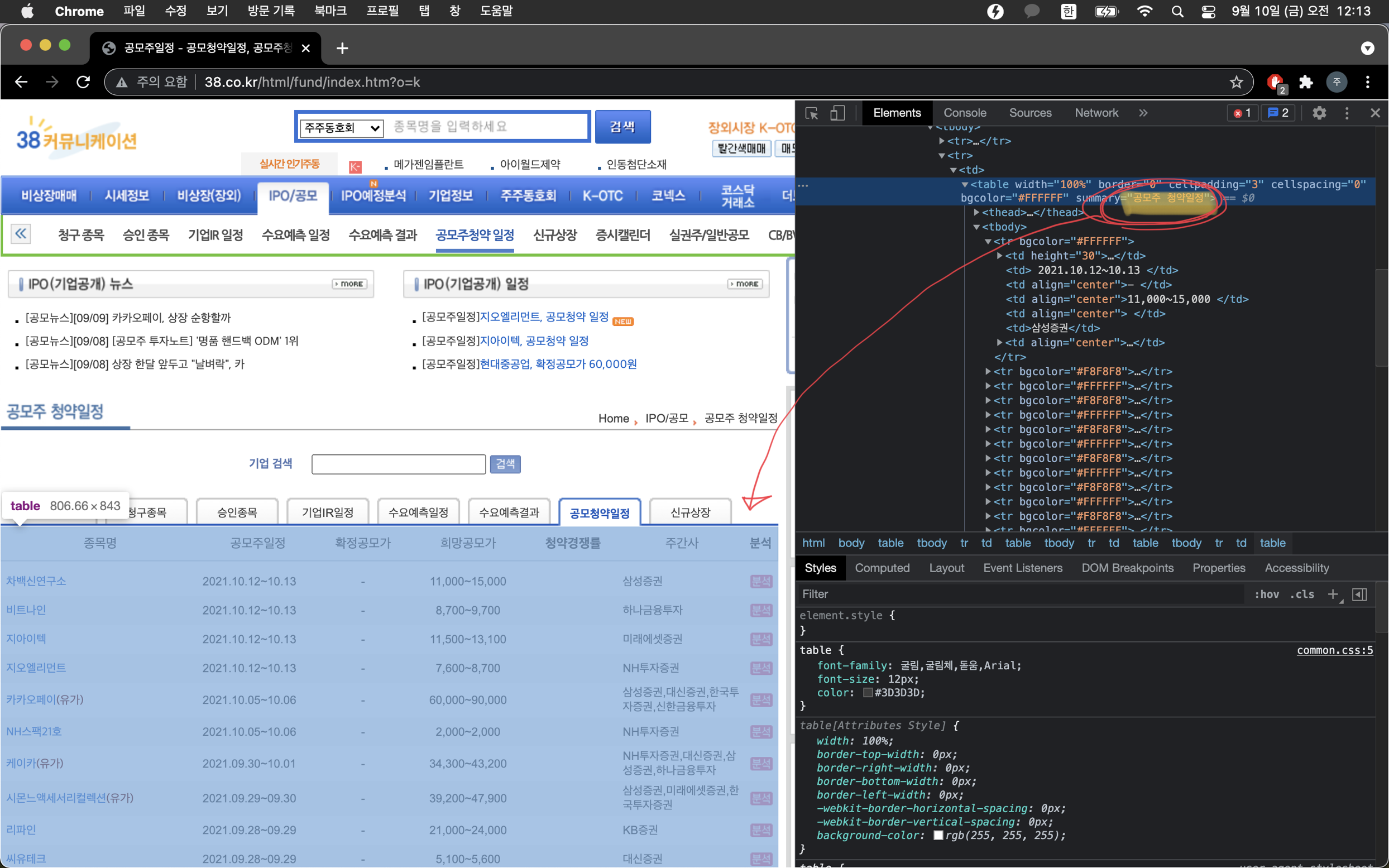The height and width of the screenshot is (868, 1389).
Task: Open the 주주동호회 search category dropdown
Action: pyautogui.click(x=342, y=127)
